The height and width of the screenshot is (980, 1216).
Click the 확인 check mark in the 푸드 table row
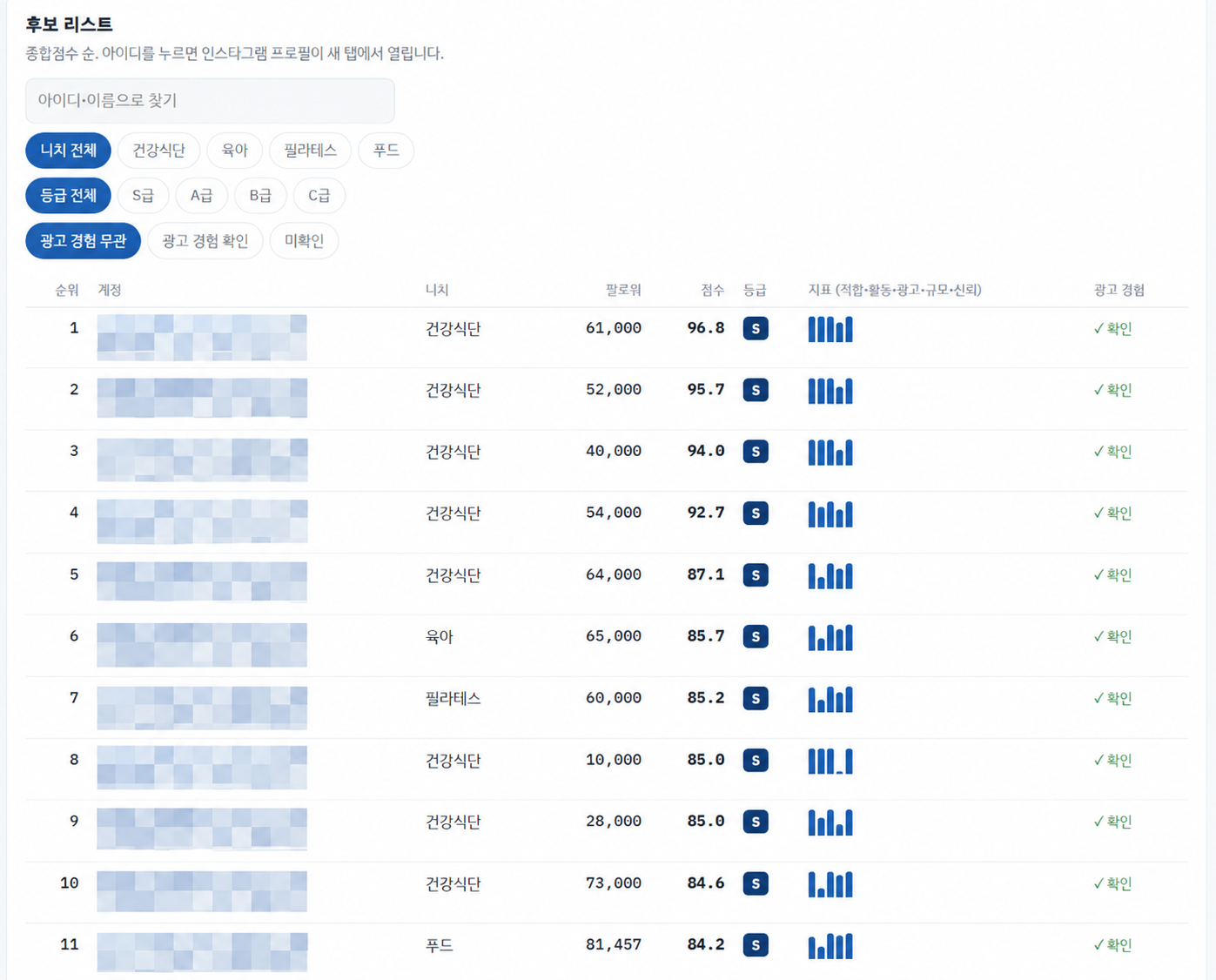[x=1112, y=945]
